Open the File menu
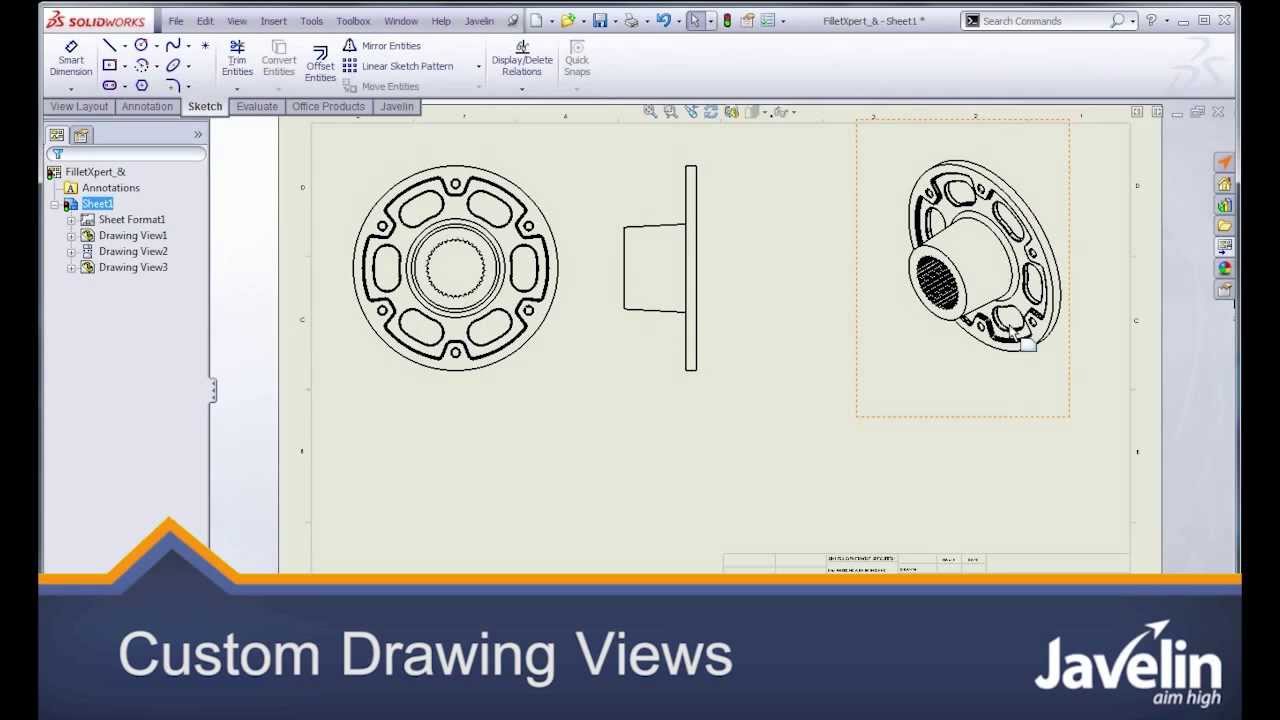The height and width of the screenshot is (720, 1280). pos(176,21)
